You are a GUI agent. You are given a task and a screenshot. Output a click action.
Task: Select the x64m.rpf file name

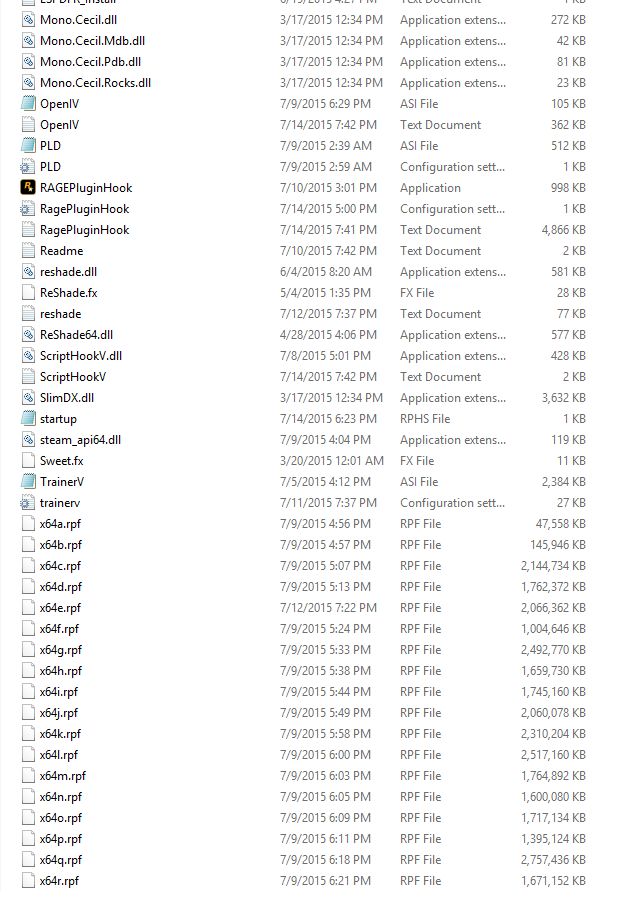coord(63,776)
